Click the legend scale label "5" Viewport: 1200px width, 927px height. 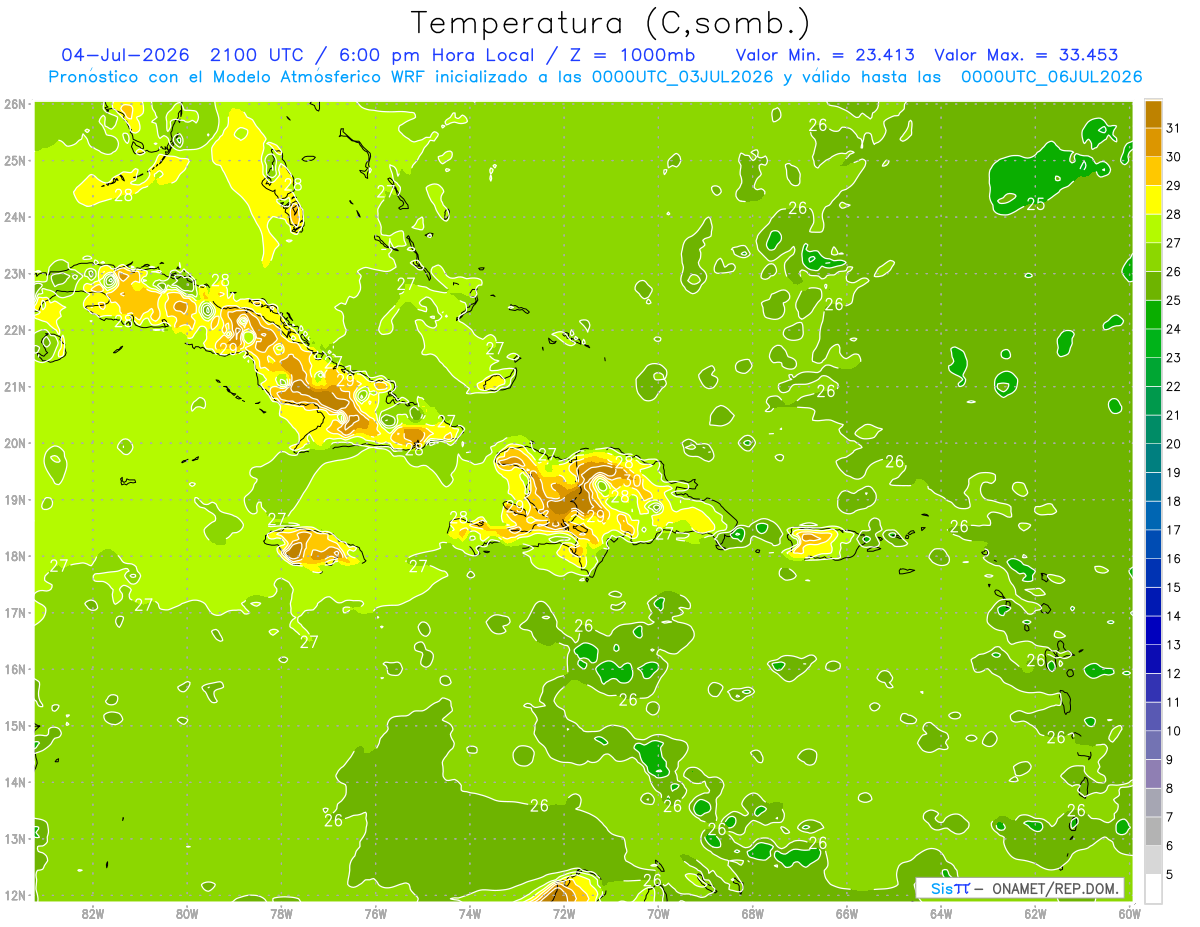1171,875
